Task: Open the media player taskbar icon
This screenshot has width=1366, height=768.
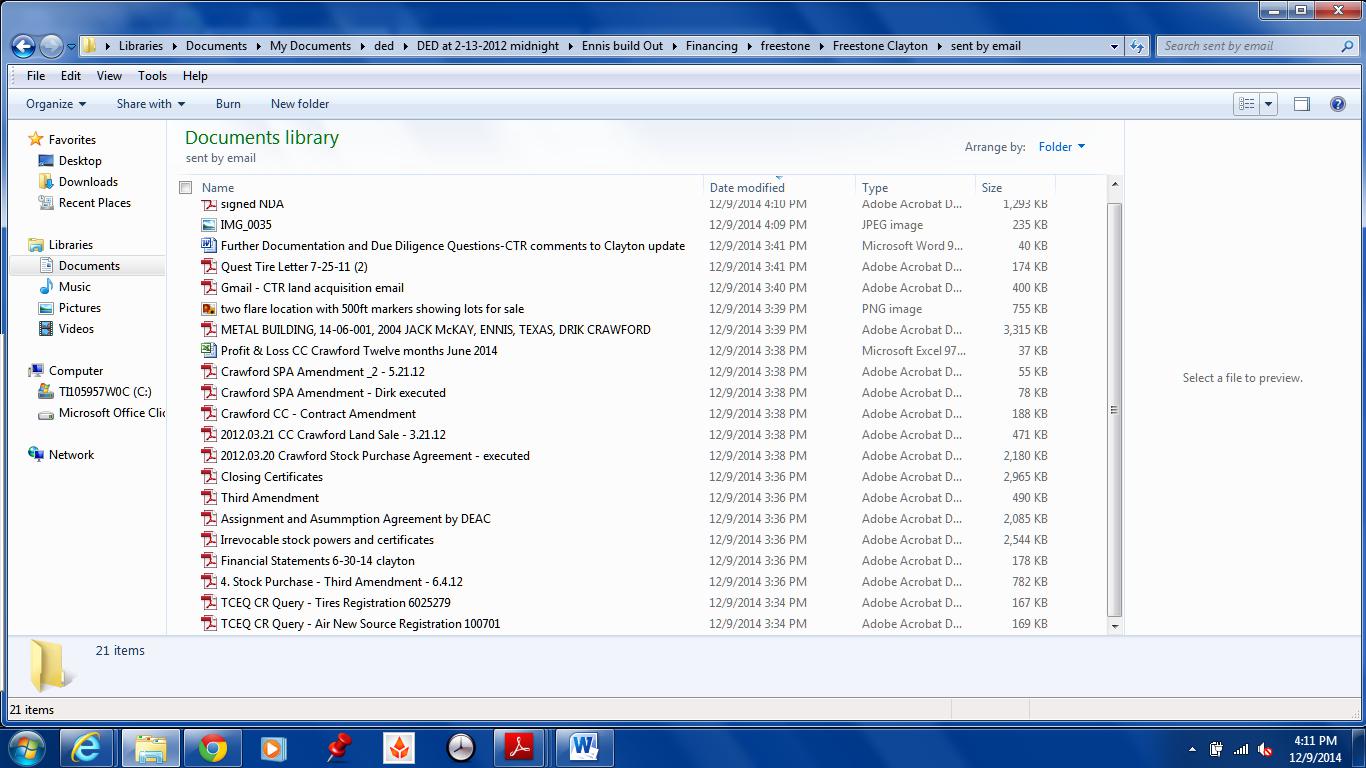Action: click(272, 747)
